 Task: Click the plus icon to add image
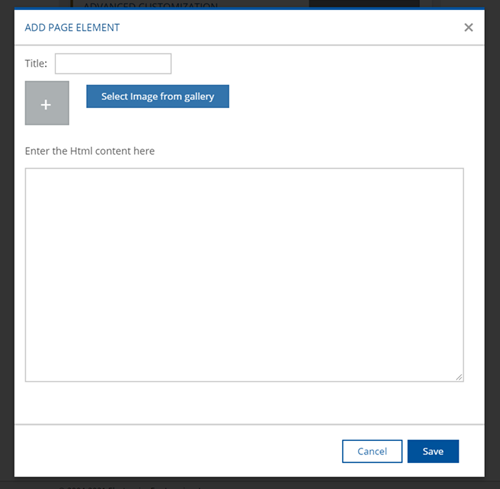(46, 105)
